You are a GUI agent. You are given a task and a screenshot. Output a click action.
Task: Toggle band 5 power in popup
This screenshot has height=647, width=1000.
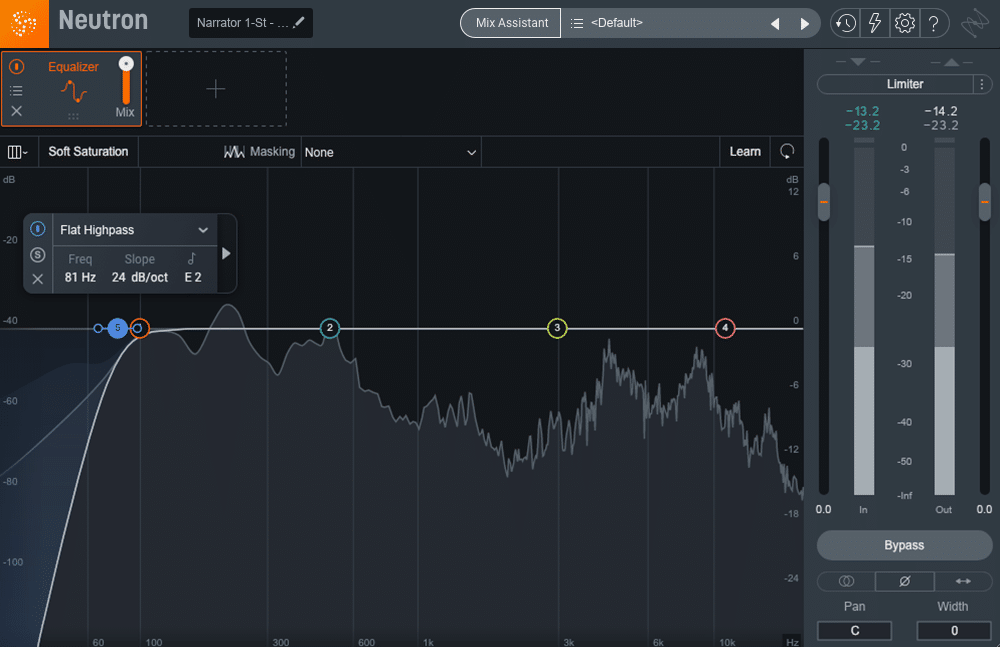click(38, 228)
